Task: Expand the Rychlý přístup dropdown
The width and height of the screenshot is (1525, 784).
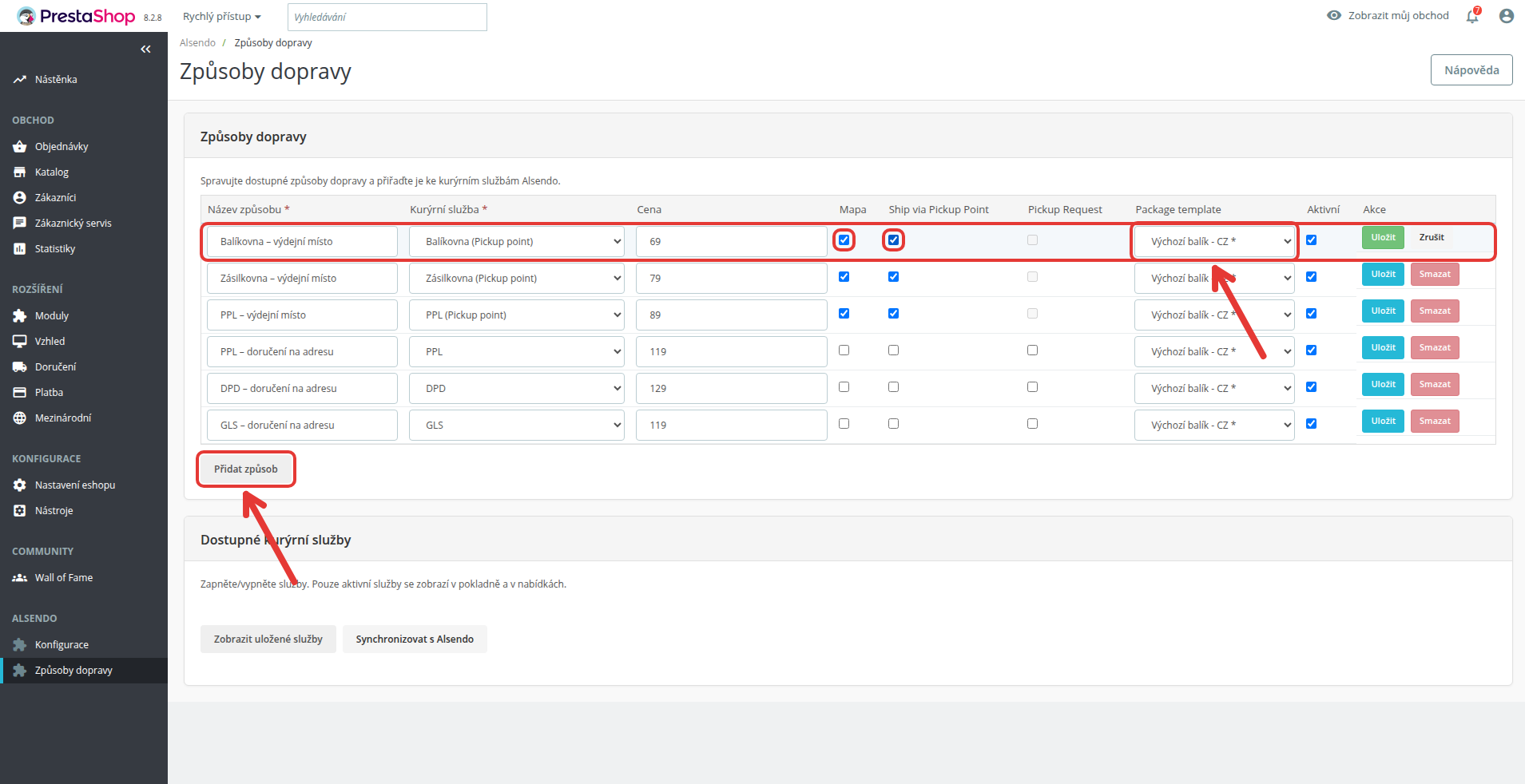Action: click(222, 16)
